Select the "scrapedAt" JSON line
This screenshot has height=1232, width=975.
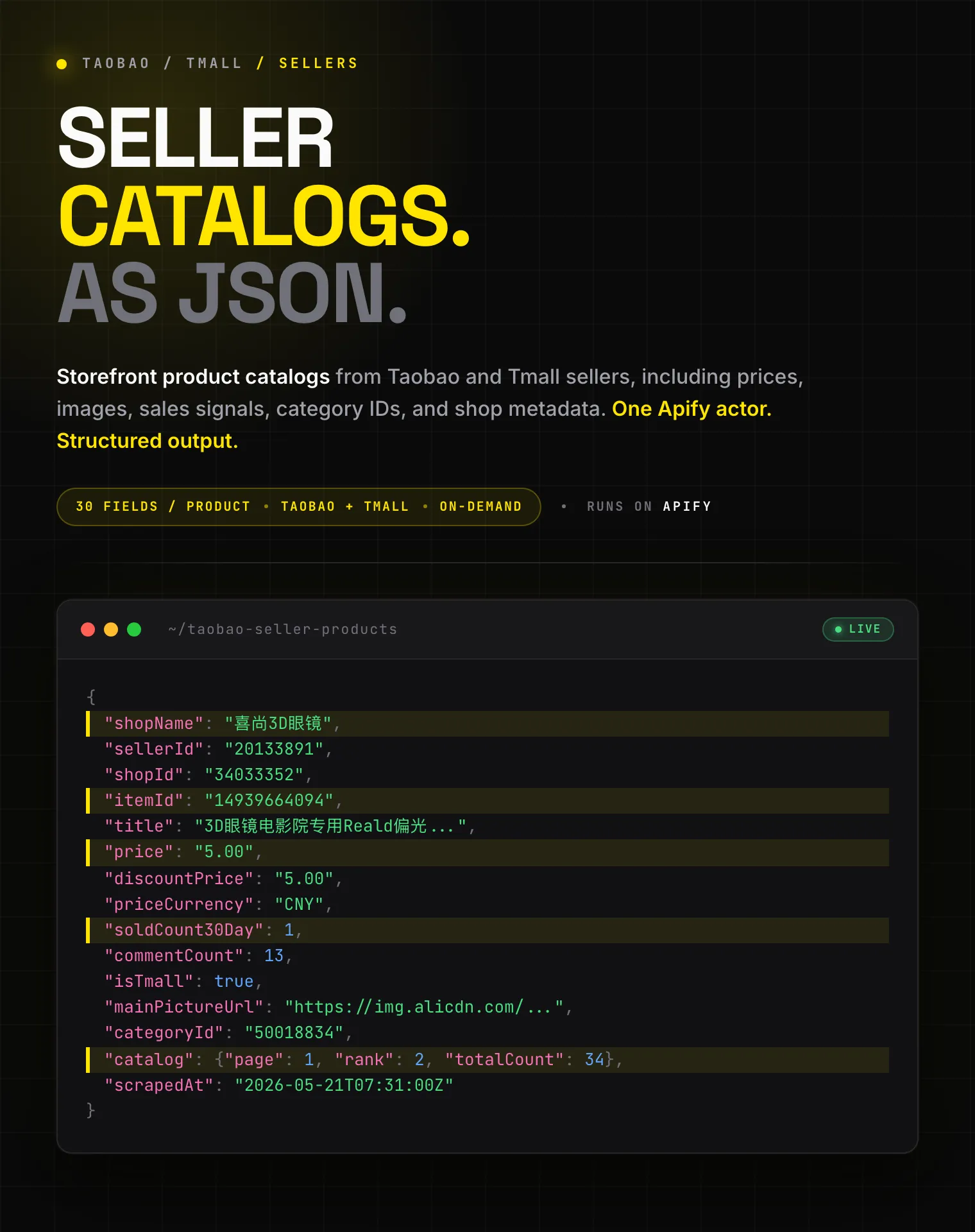click(487, 1086)
